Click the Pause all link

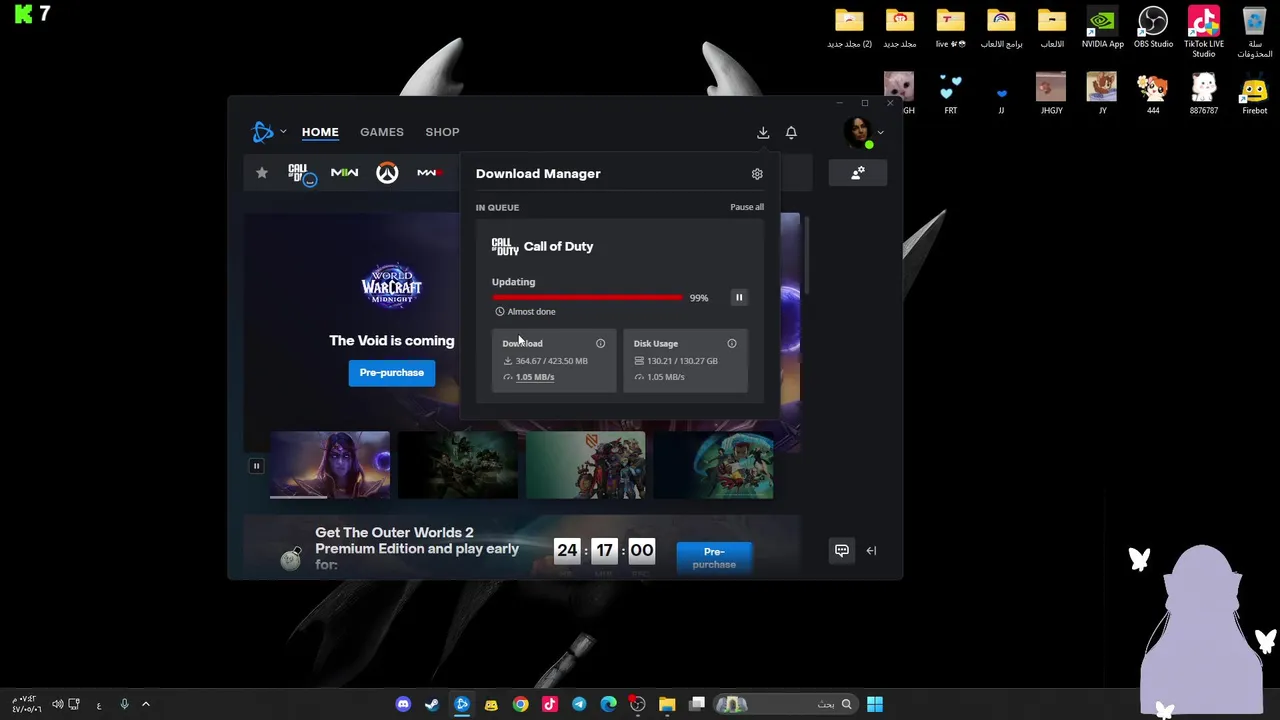click(747, 207)
